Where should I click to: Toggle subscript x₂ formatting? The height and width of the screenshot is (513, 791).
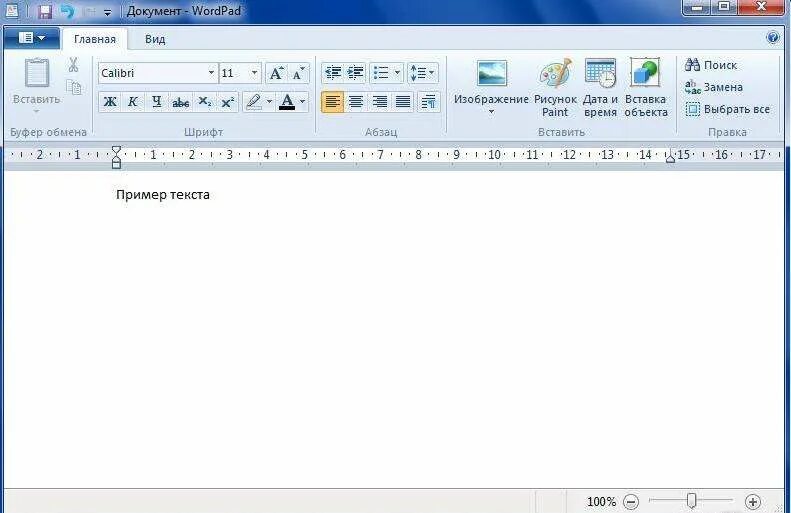[x=204, y=101]
